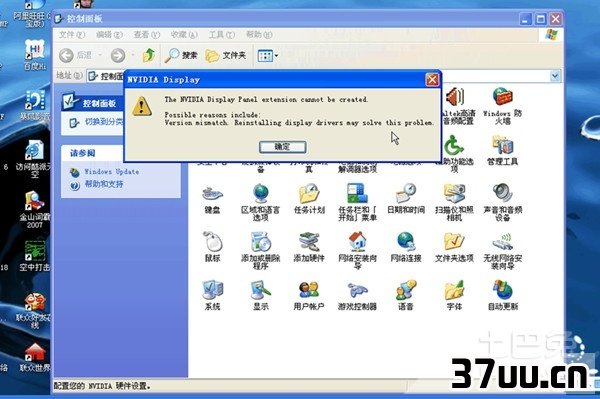Open 无线网络安装向导 icon

[x=502, y=250]
